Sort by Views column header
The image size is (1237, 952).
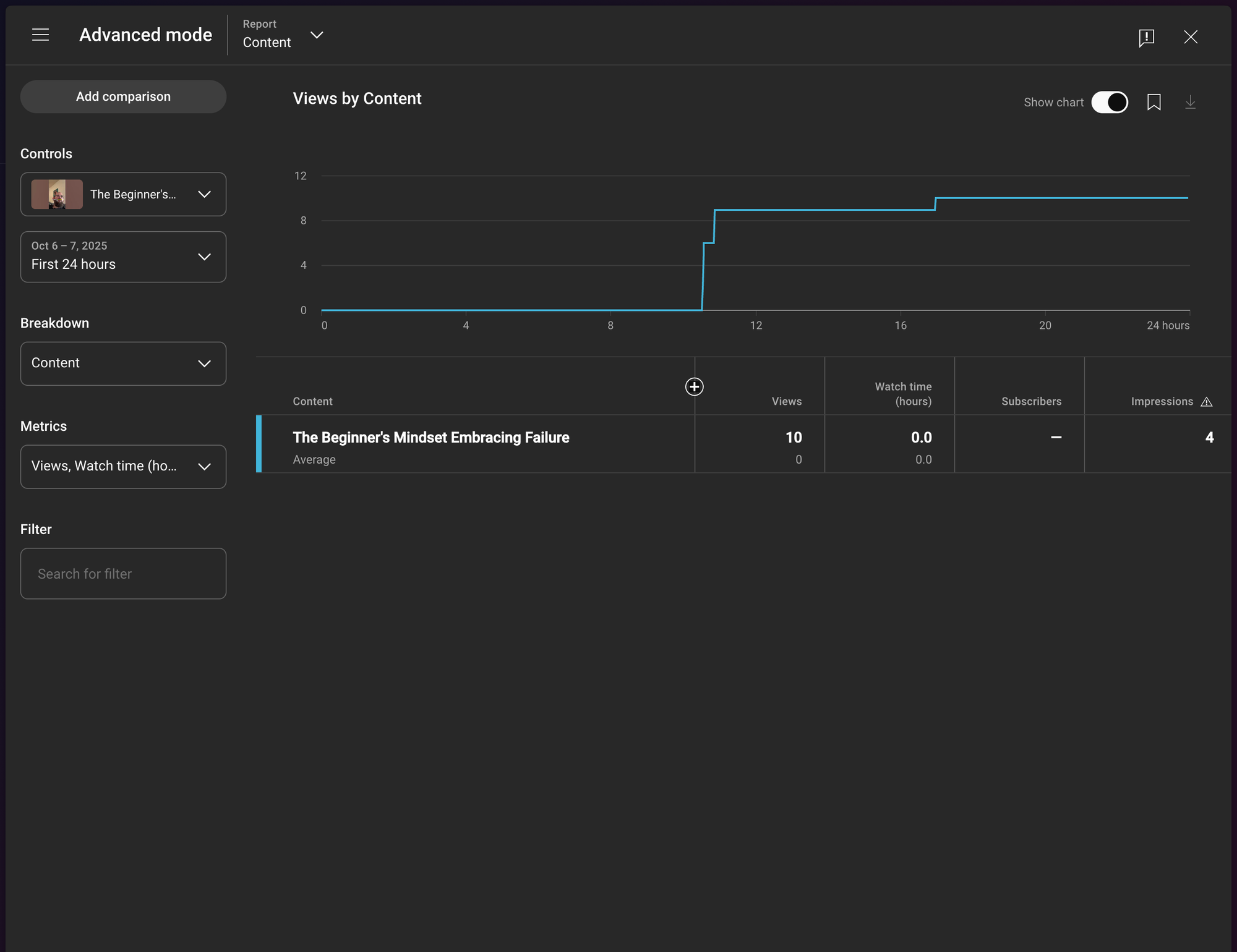point(786,402)
